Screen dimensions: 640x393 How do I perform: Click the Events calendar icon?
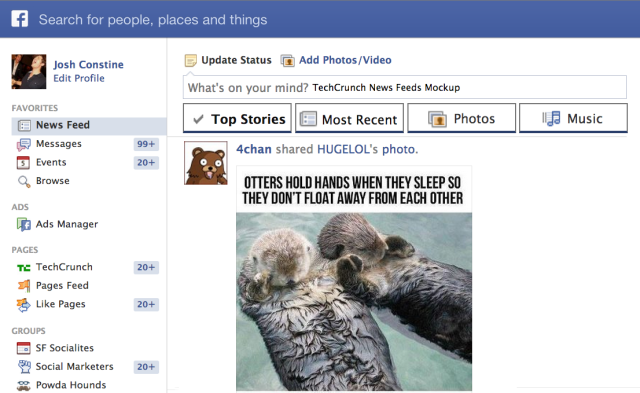point(23,162)
